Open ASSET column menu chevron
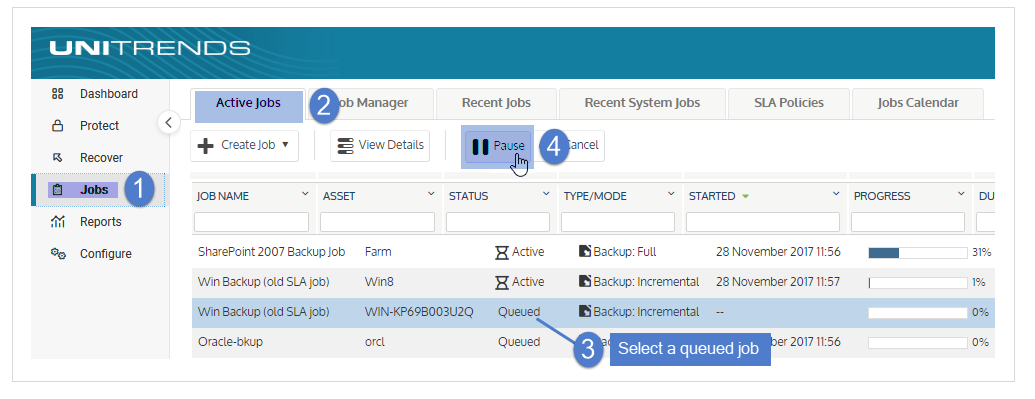Viewport: 1035px width, 399px height. [431, 194]
